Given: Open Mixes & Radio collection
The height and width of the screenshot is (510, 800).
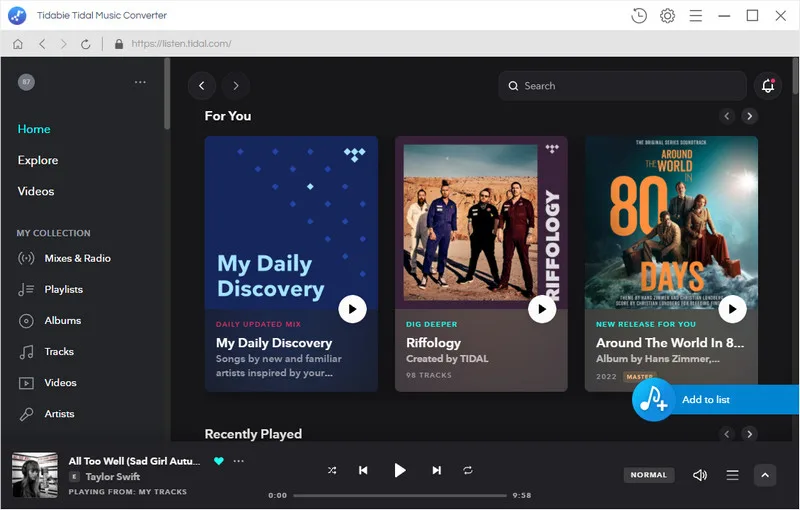Looking at the screenshot, I should coord(78,258).
